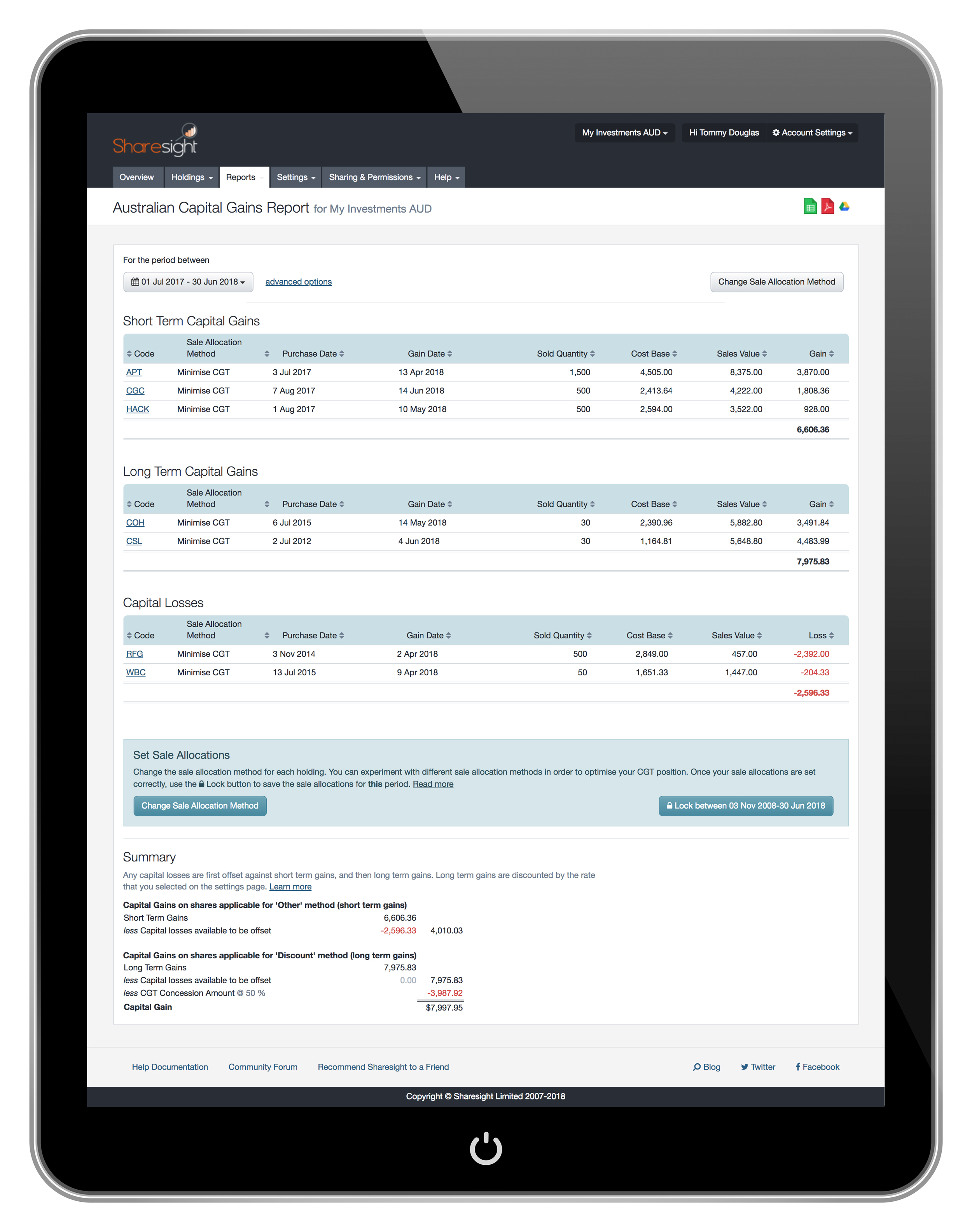Screen dimensions: 972x1232
Task: Open the My Investments AUD dropdown
Action: coord(624,133)
